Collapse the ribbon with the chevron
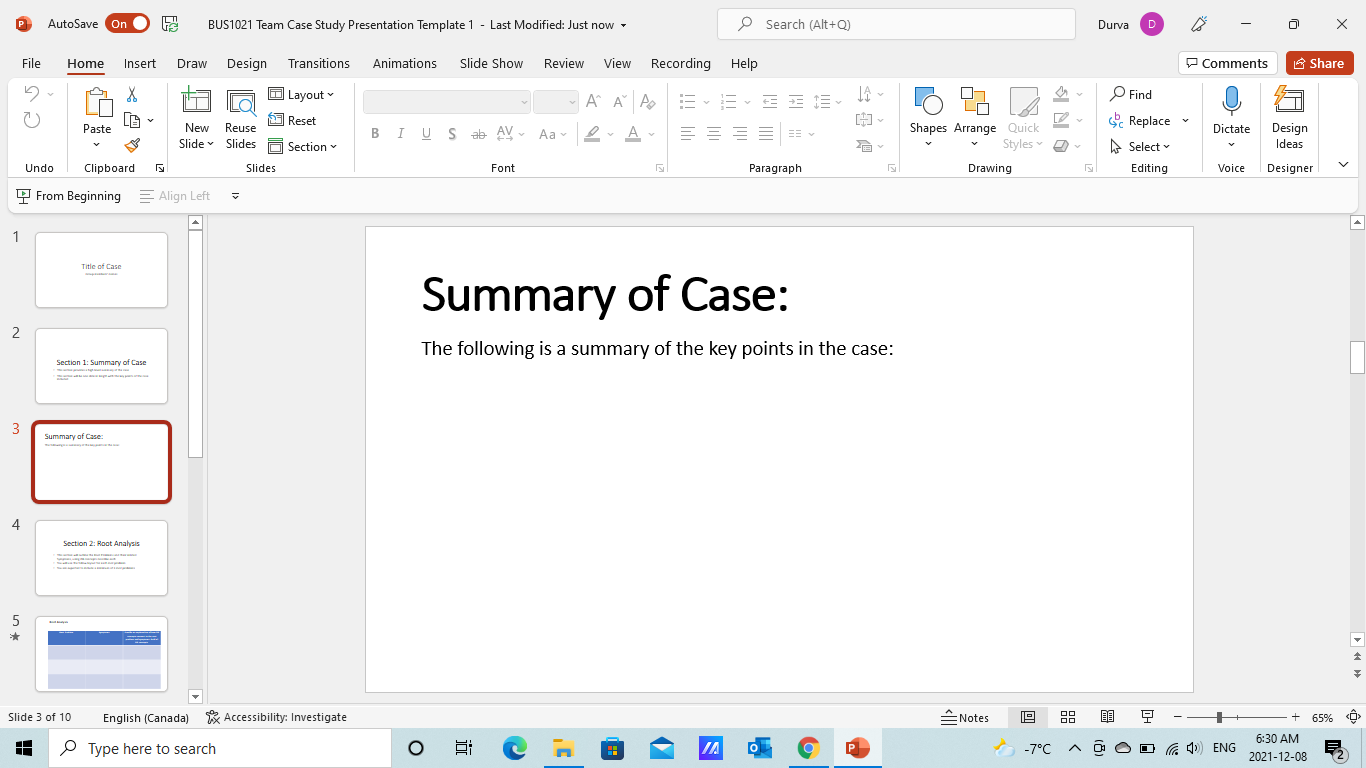1366x768 pixels. 1343,165
